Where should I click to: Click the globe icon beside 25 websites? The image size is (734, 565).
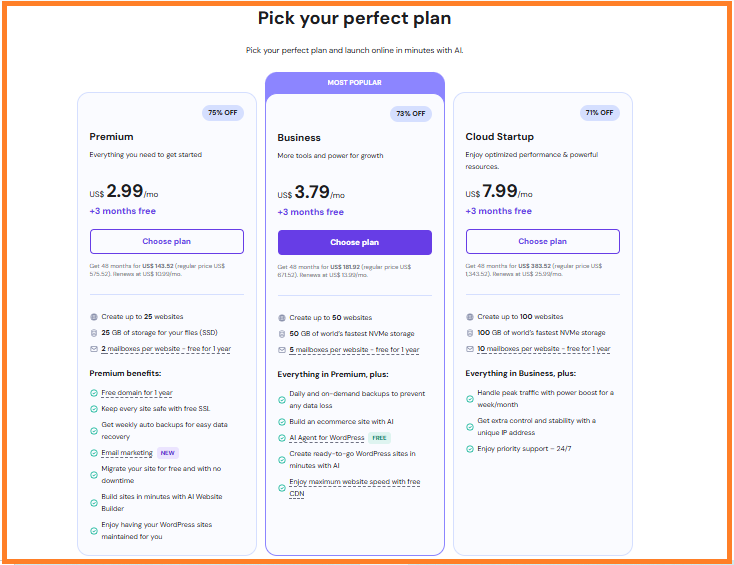click(94, 317)
